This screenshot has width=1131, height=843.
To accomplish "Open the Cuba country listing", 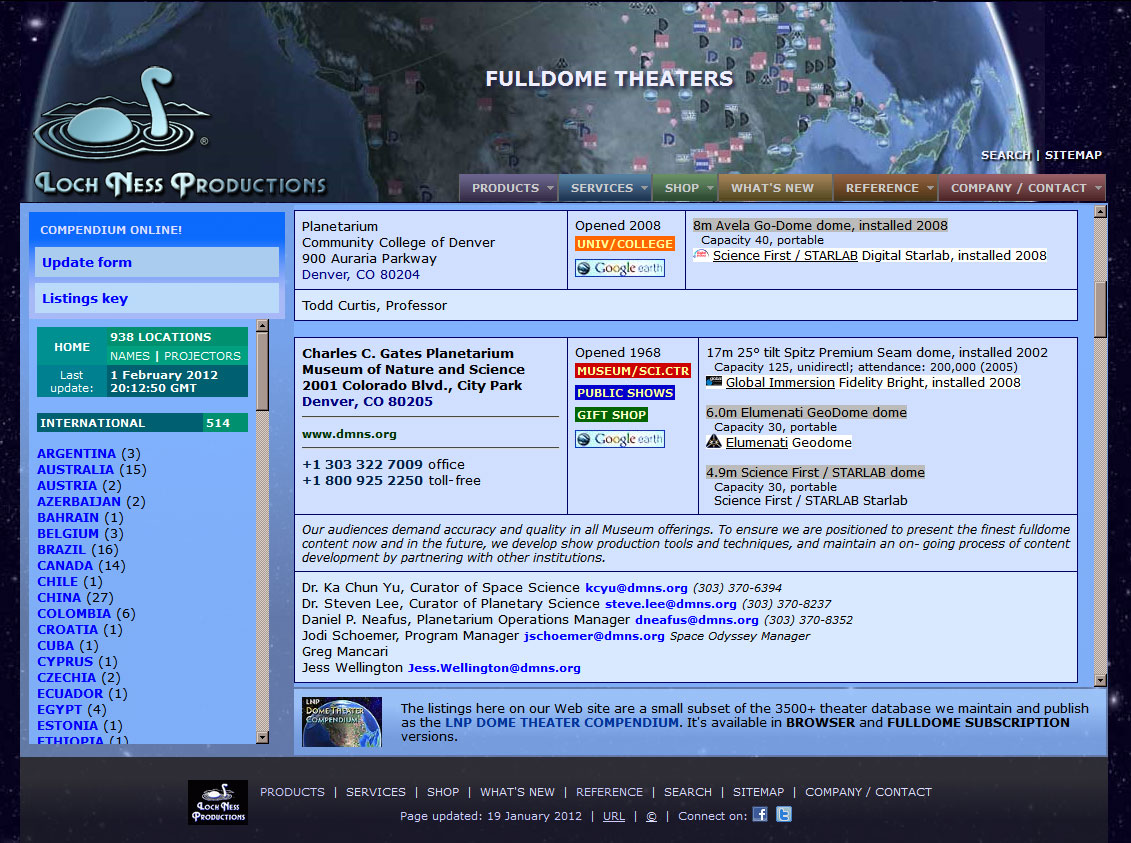I will [56, 645].
